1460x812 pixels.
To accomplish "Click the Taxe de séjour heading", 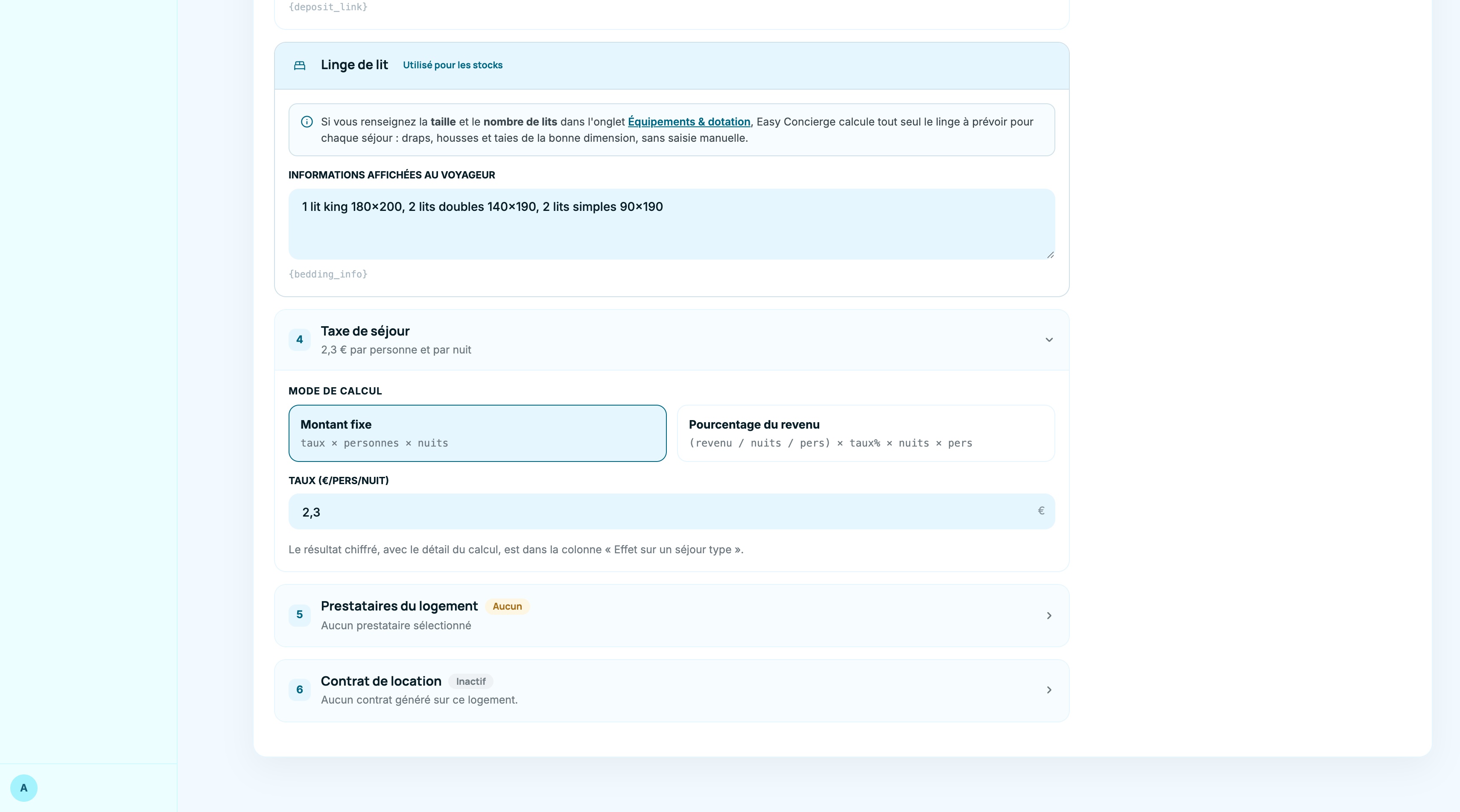I will [x=365, y=331].
